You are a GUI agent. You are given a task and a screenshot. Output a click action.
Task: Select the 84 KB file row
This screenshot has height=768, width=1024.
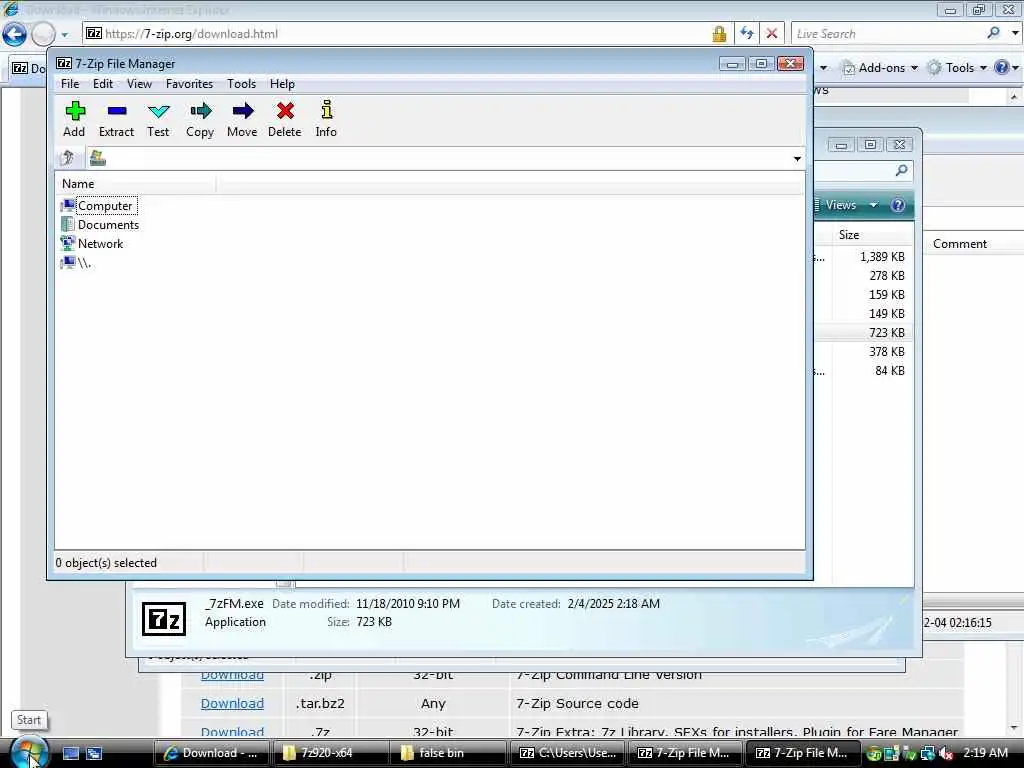863,370
